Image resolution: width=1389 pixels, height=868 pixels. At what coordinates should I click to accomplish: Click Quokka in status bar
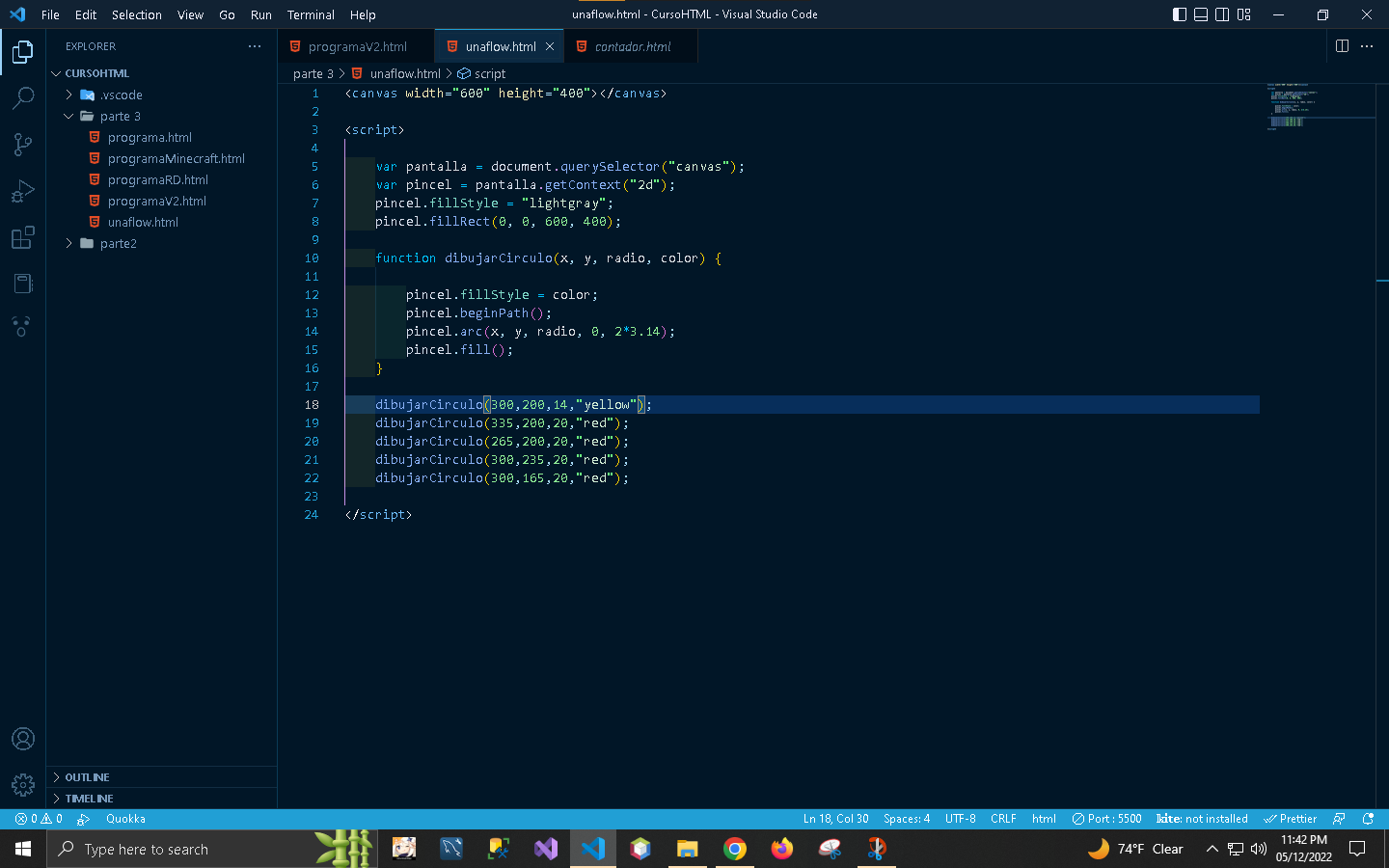pyautogui.click(x=125, y=819)
